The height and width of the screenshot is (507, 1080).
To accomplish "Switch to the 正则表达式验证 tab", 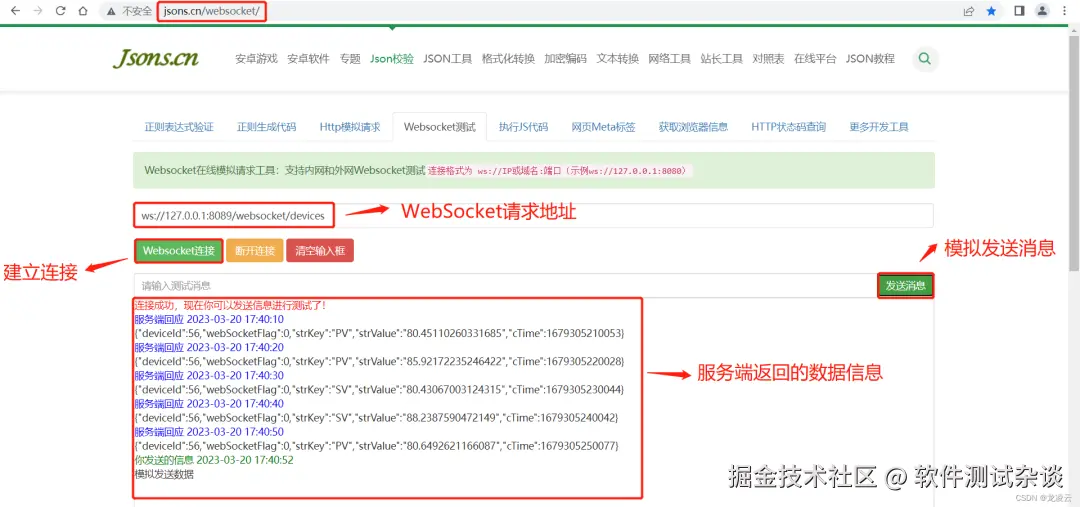I will [179, 127].
